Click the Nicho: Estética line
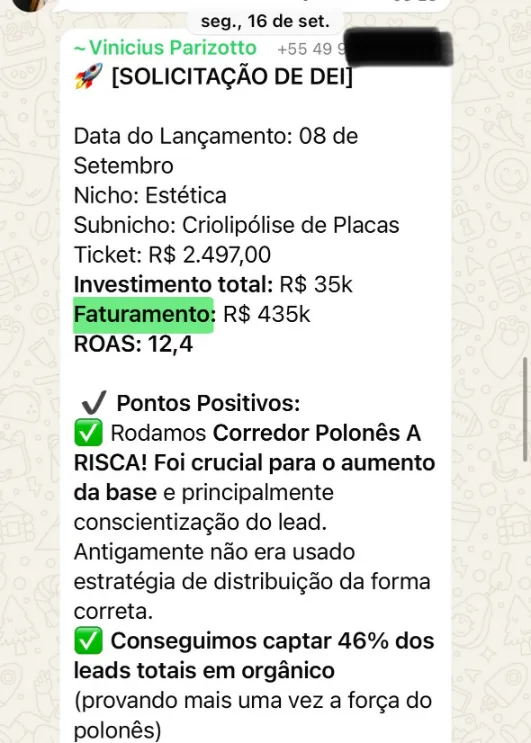Viewport: 531px width, 743px height. point(150,195)
